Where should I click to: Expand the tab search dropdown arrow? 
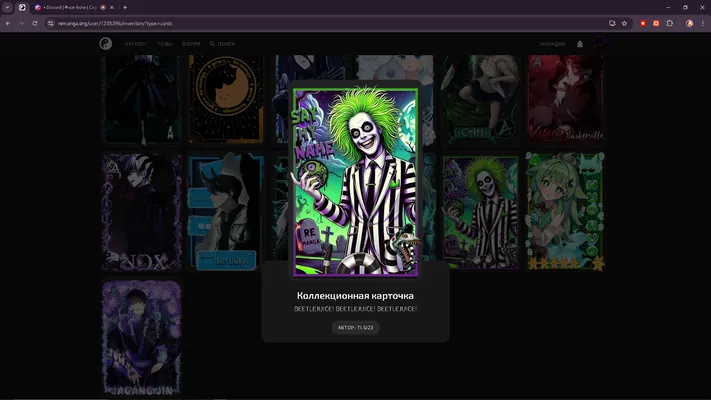click(7, 7)
